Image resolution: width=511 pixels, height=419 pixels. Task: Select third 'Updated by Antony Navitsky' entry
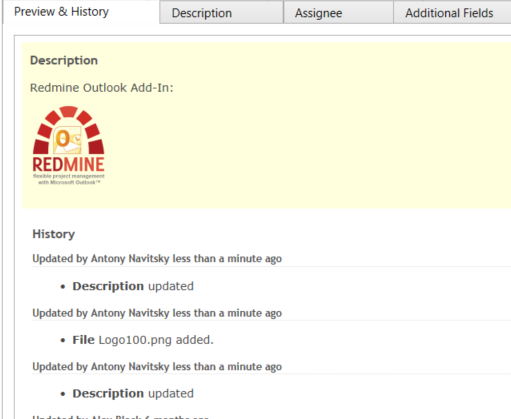[157, 367]
